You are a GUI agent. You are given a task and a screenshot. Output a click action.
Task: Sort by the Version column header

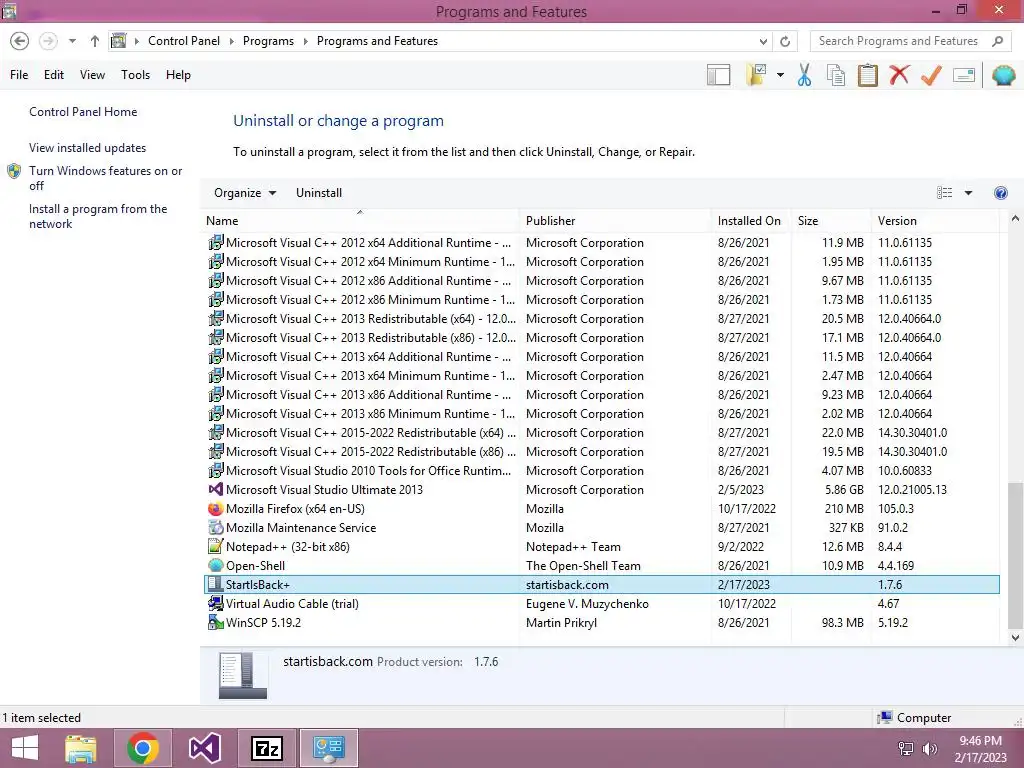[935, 221]
